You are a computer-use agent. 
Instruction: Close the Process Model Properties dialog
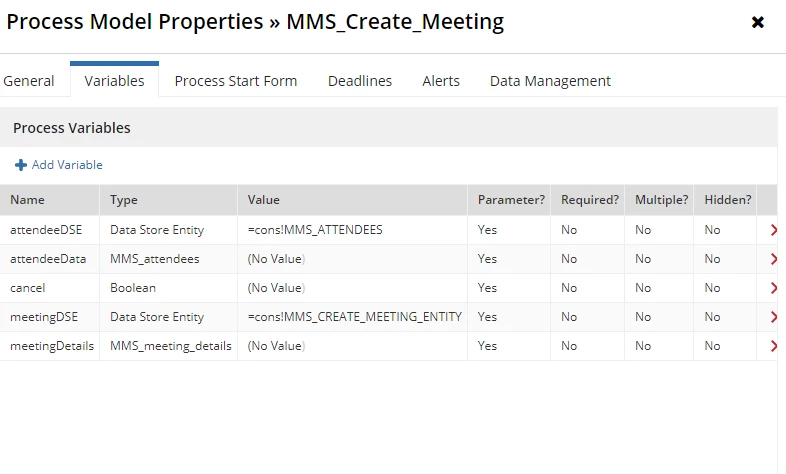(x=757, y=22)
